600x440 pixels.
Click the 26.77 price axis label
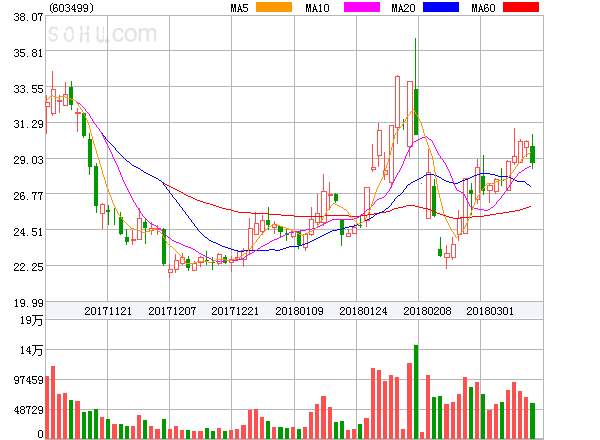(x=28, y=197)
